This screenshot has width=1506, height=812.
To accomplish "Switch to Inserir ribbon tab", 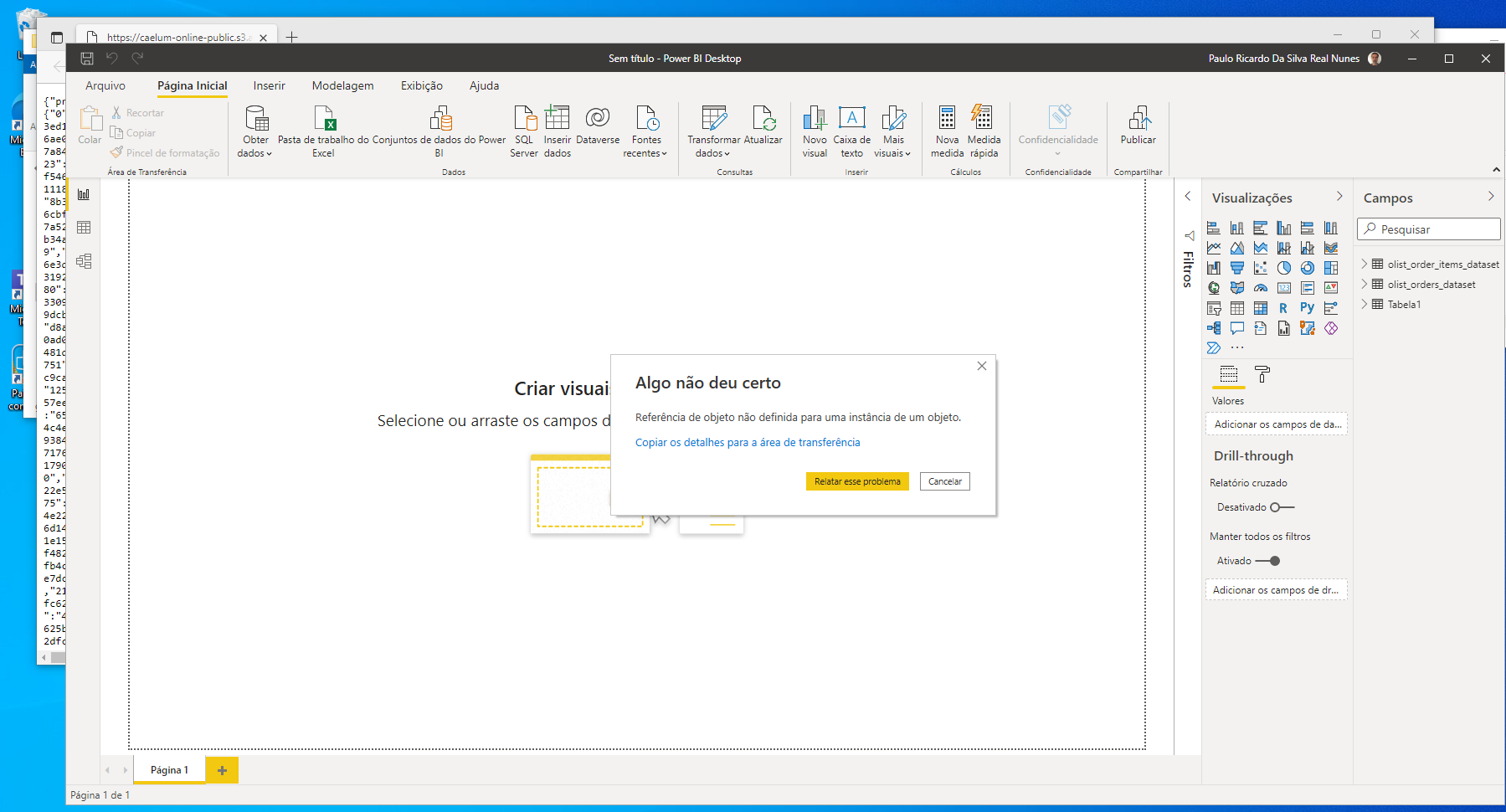I will (x=269, y=85).
